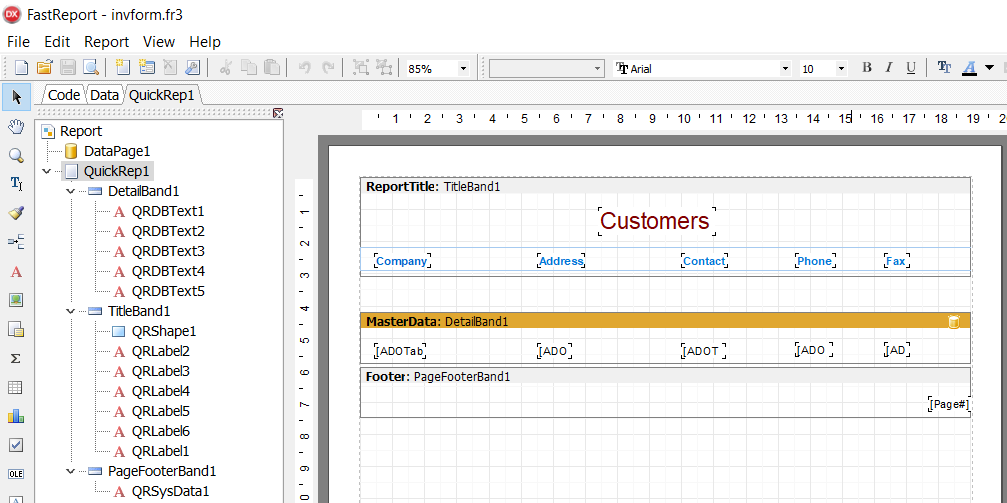Select the Picture object tool
The image size is (1007, 503).
pos(16,300)
